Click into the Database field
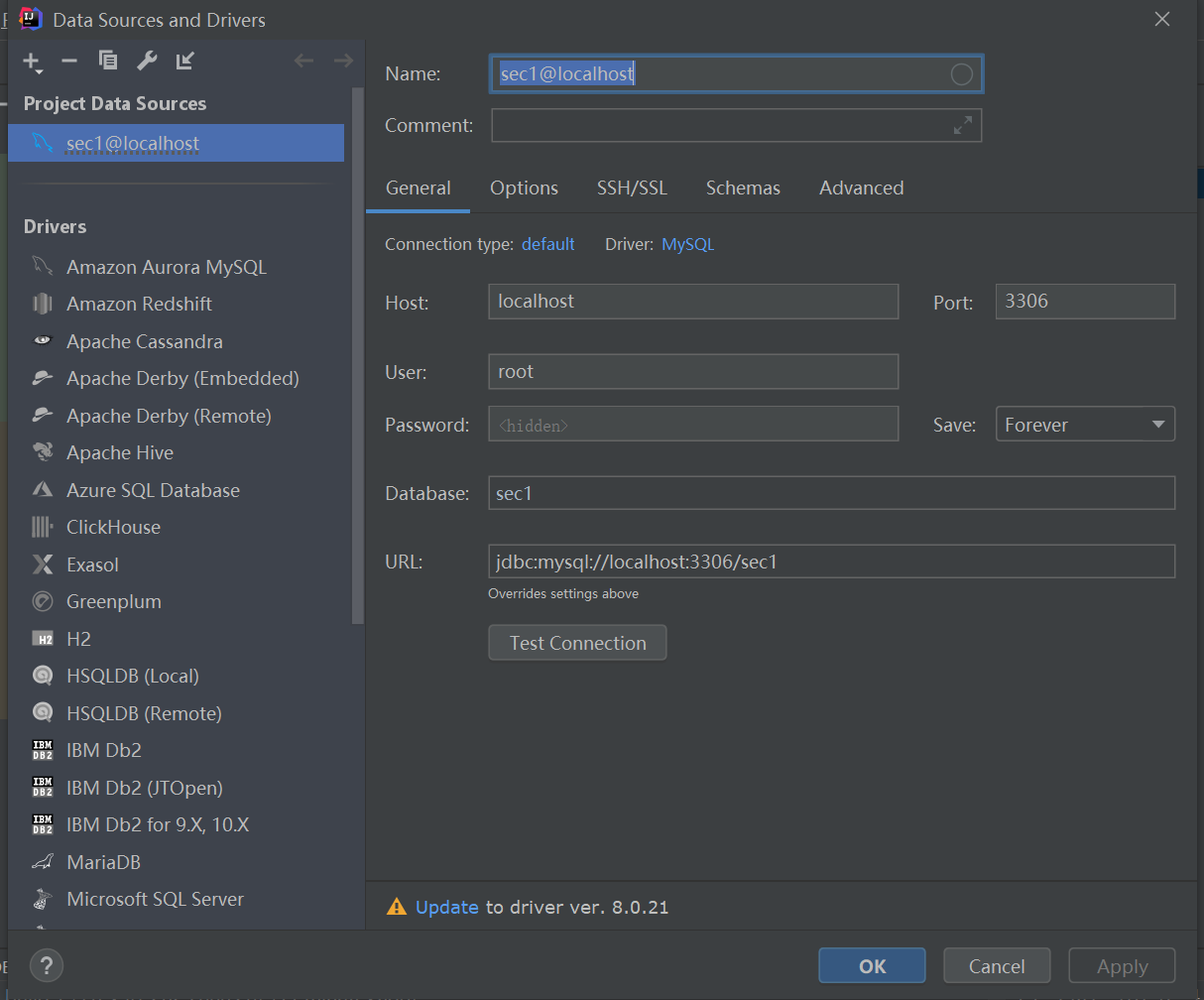 [831, 493]
